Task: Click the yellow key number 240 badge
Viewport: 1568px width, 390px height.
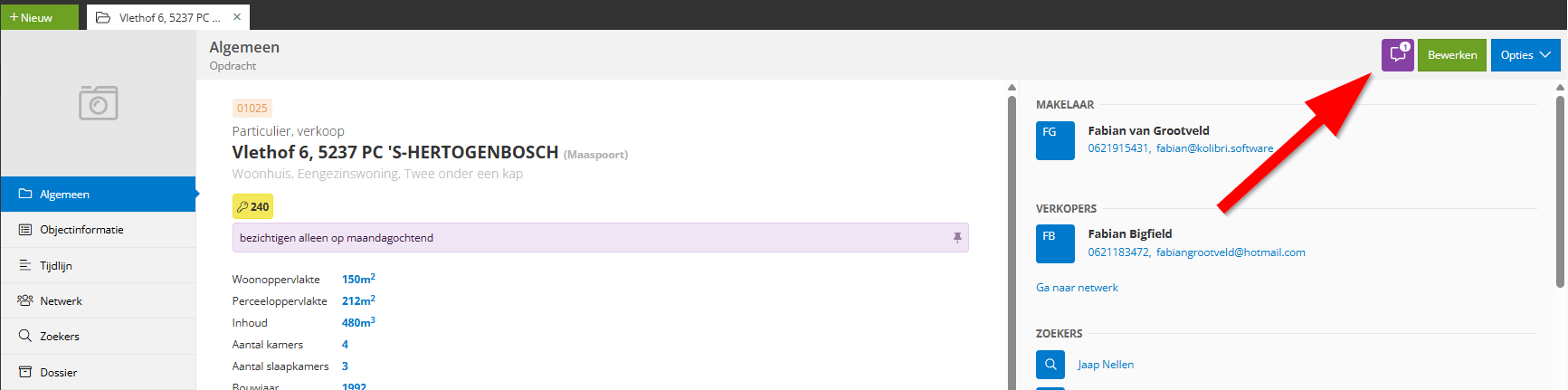Action: tap(252, 207)
